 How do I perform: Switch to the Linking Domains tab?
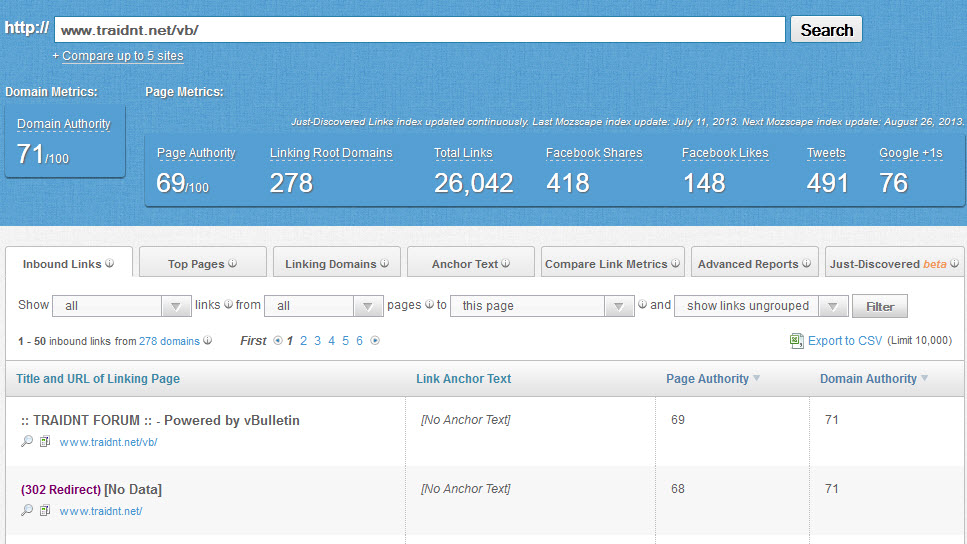coord(336,264)
